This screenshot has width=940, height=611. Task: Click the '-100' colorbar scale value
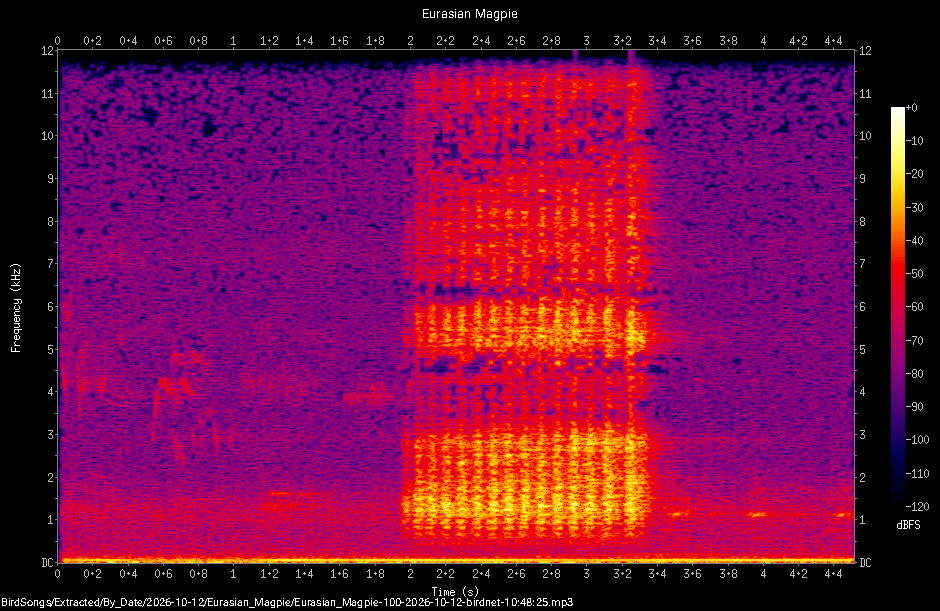pyautogui.click(x=917, y=440)
